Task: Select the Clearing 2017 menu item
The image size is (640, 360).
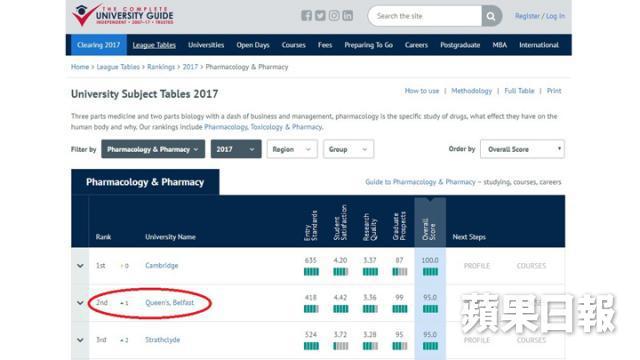Action: (99, 45)
